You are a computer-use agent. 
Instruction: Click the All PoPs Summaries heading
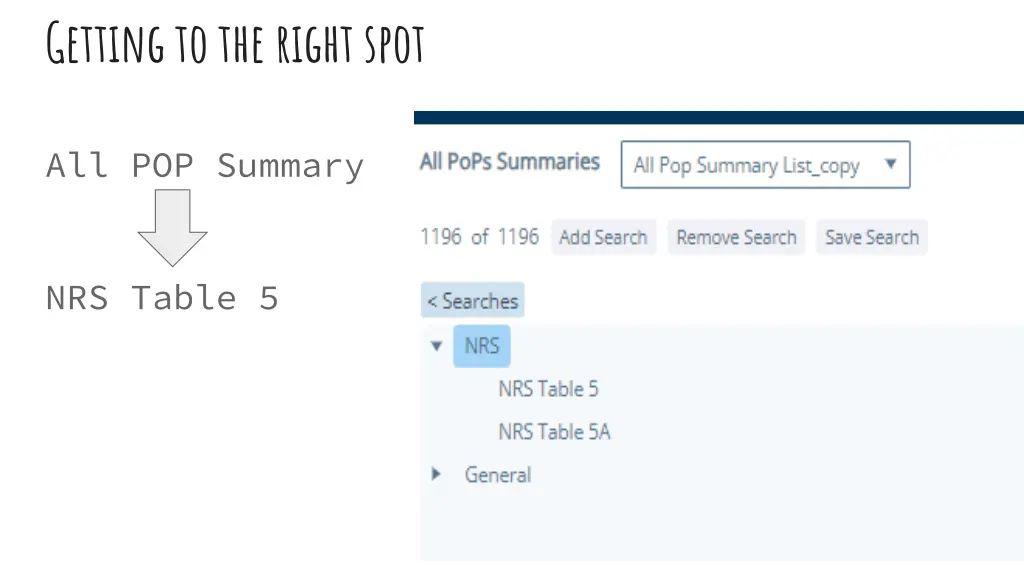tap(509, 161)
